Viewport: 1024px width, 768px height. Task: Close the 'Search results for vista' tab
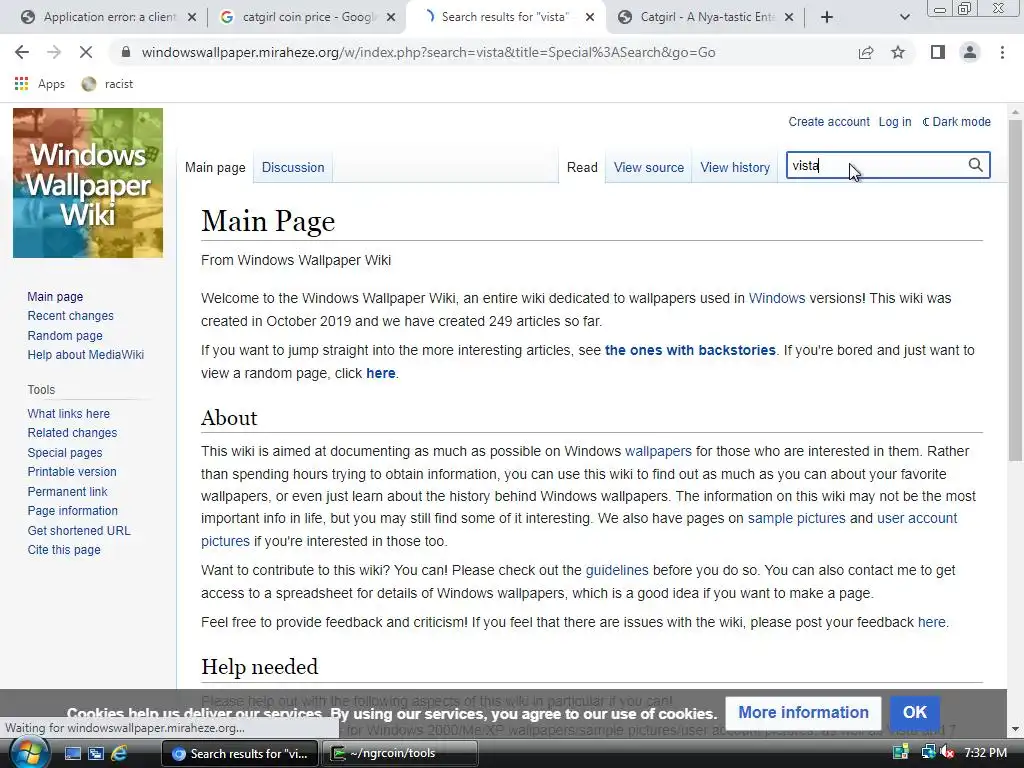(590, 17)
